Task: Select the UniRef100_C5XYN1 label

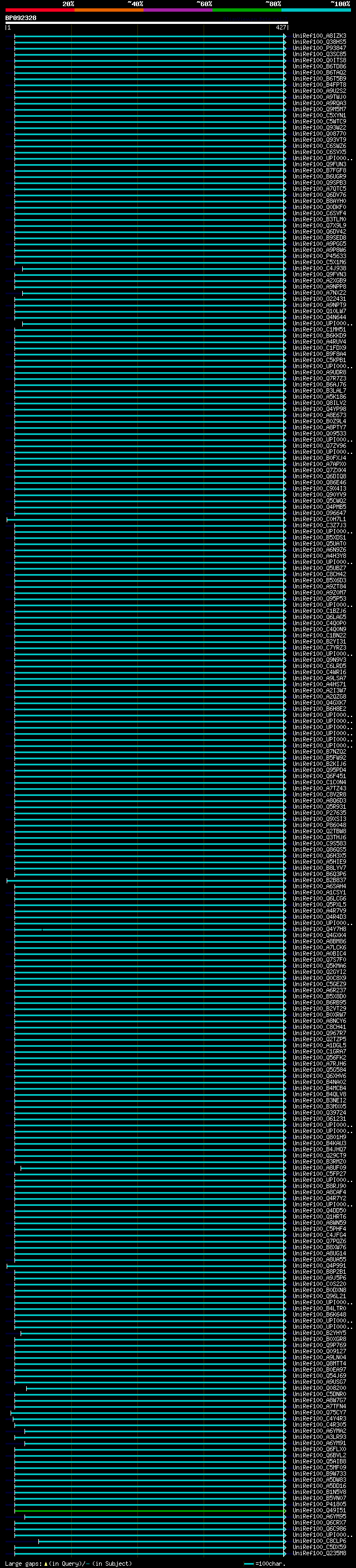Action: [319, 116]
